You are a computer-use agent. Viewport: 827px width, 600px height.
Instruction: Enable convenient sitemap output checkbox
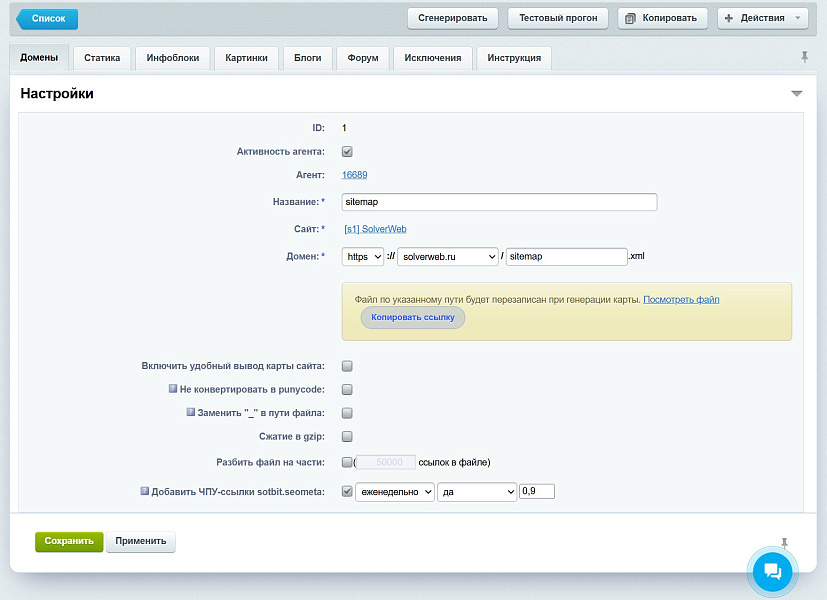point(347,366)
